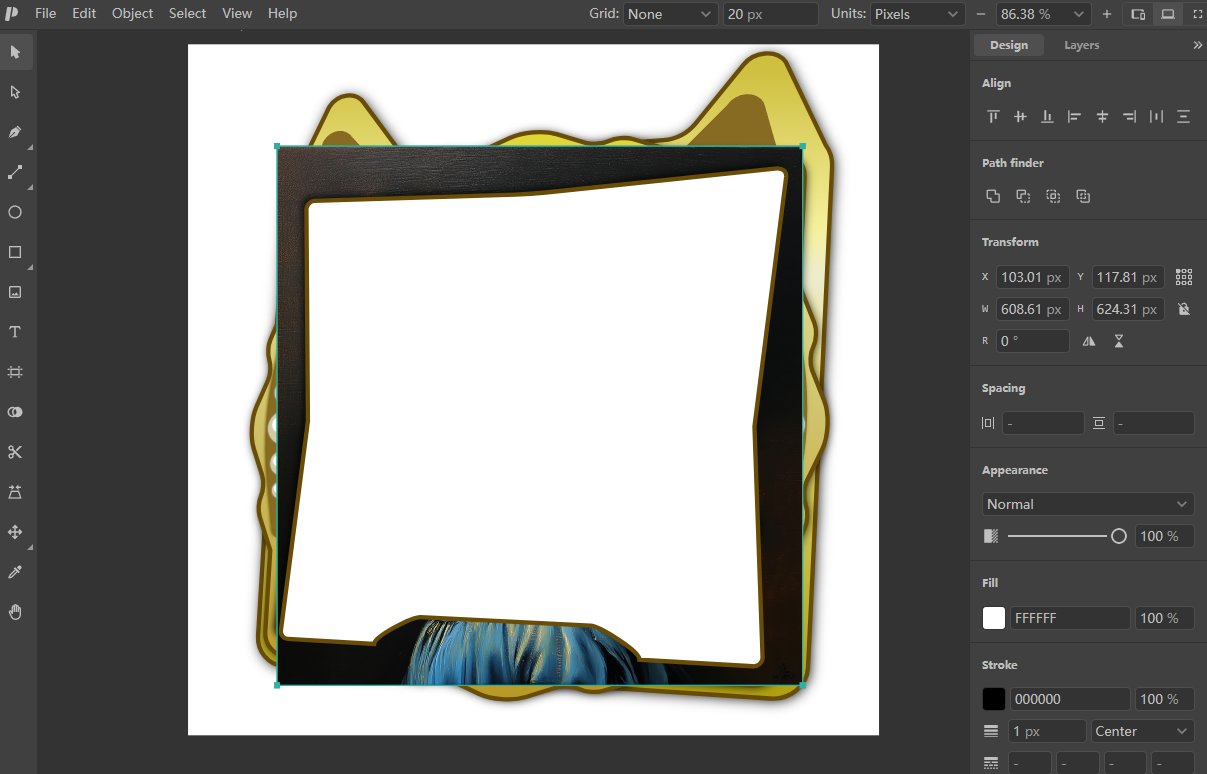The height and width of the screenshot is (774, 1207).
Task: Select the Ellipse tool
Action: 15,212
